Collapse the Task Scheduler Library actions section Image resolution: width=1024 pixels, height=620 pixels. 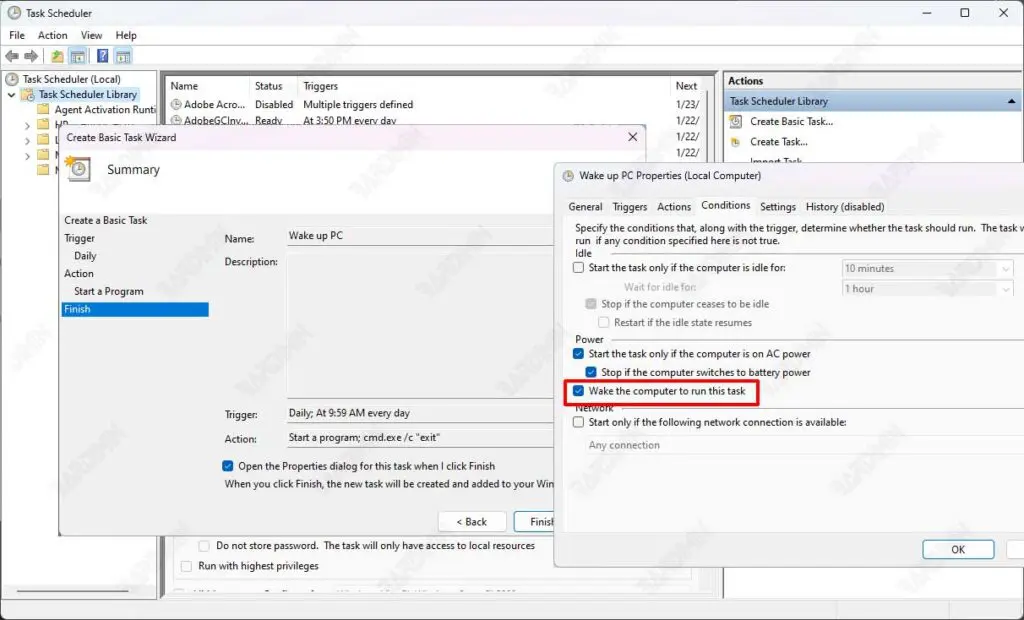1011,101
